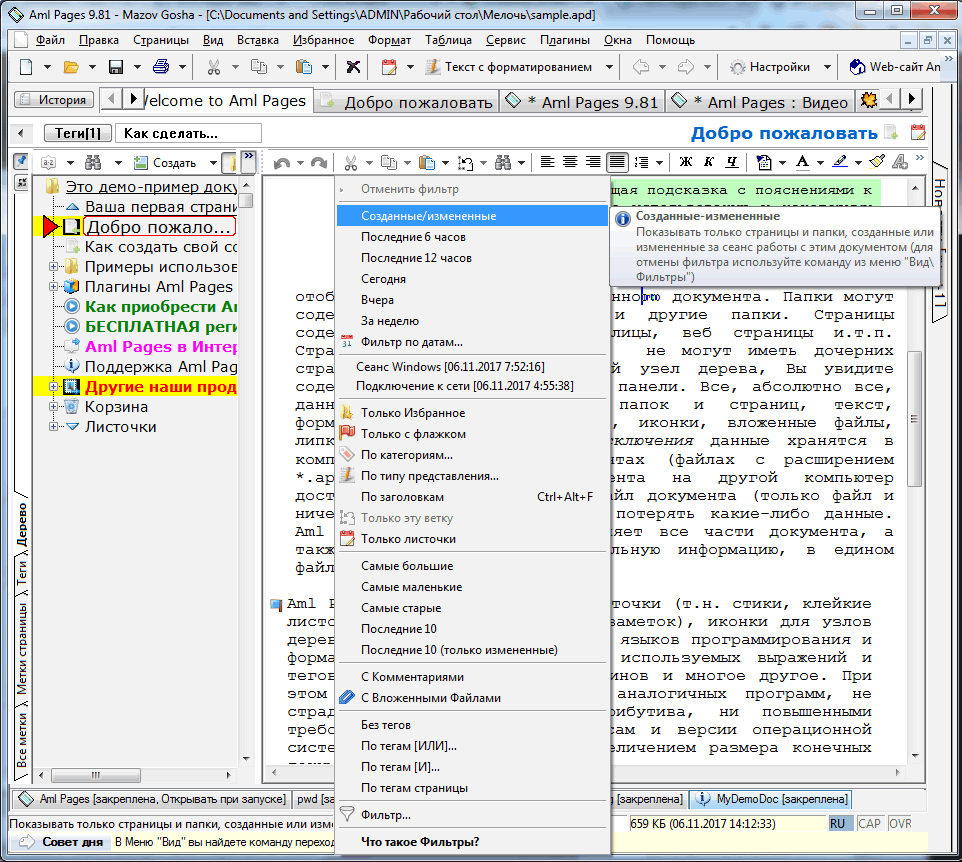Click the pin icon at tree panel corner
This screenshot has width=962, height=862.
pyautogui.click(x=21, y=161)
